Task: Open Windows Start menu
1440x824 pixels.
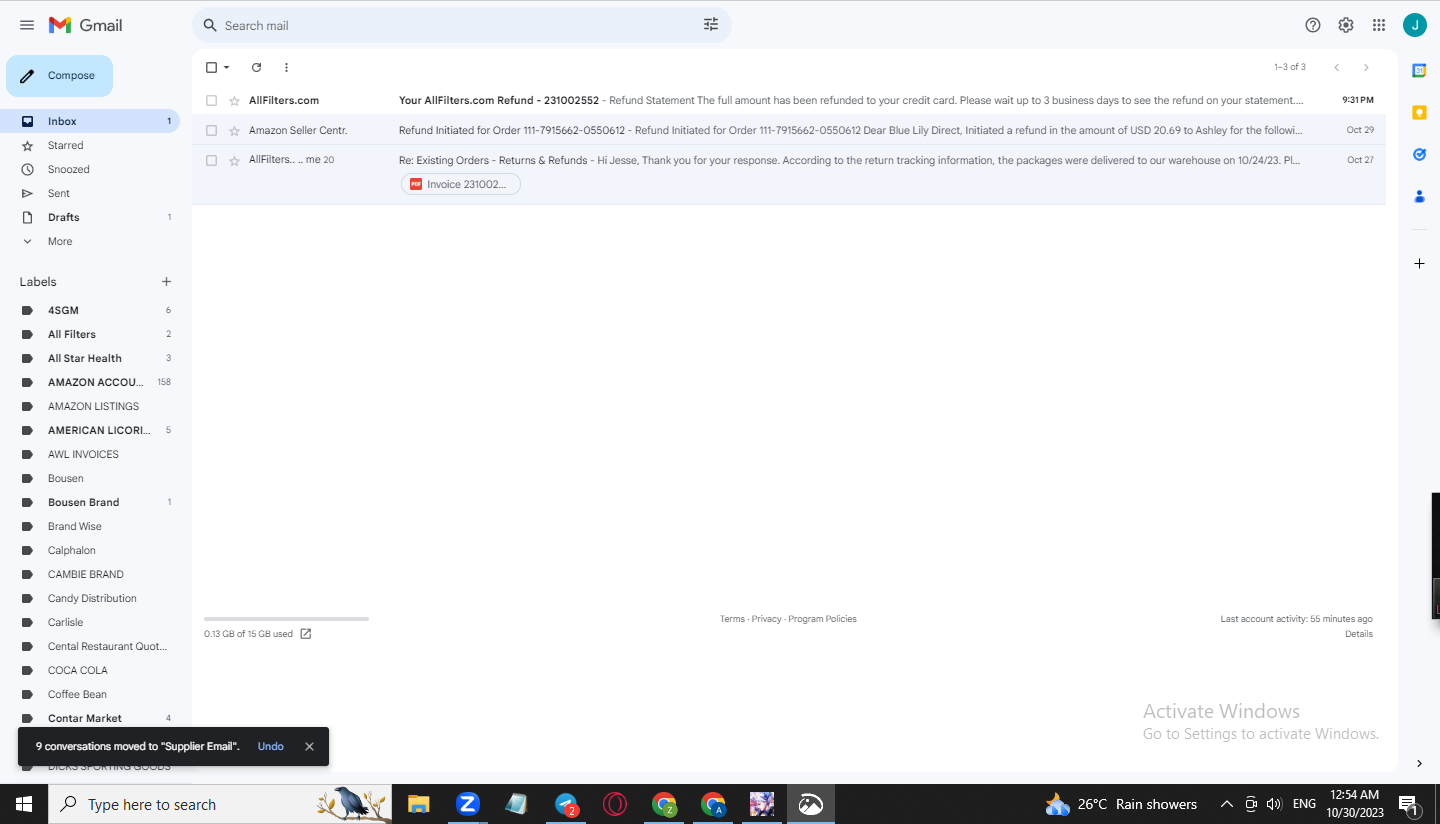Action: tap(24, 804)
